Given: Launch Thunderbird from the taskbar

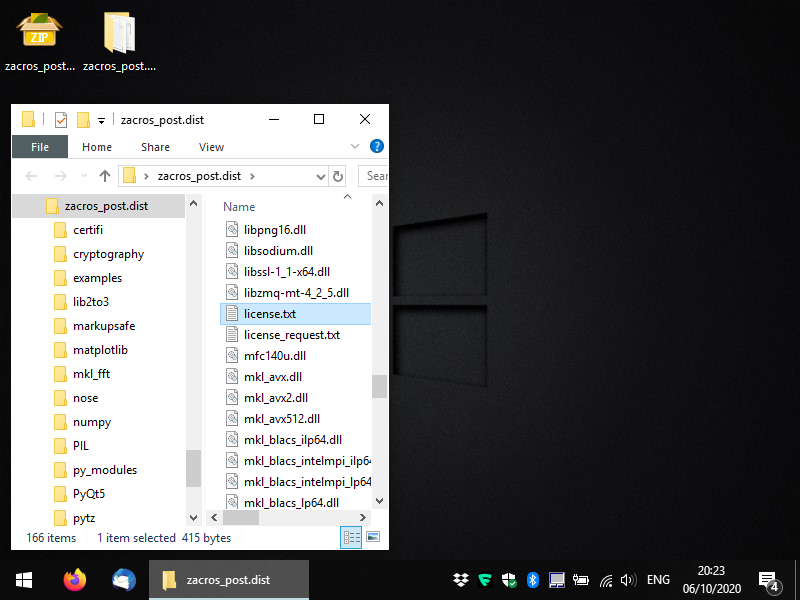Looking at the screenshot, I should (124, 580).
